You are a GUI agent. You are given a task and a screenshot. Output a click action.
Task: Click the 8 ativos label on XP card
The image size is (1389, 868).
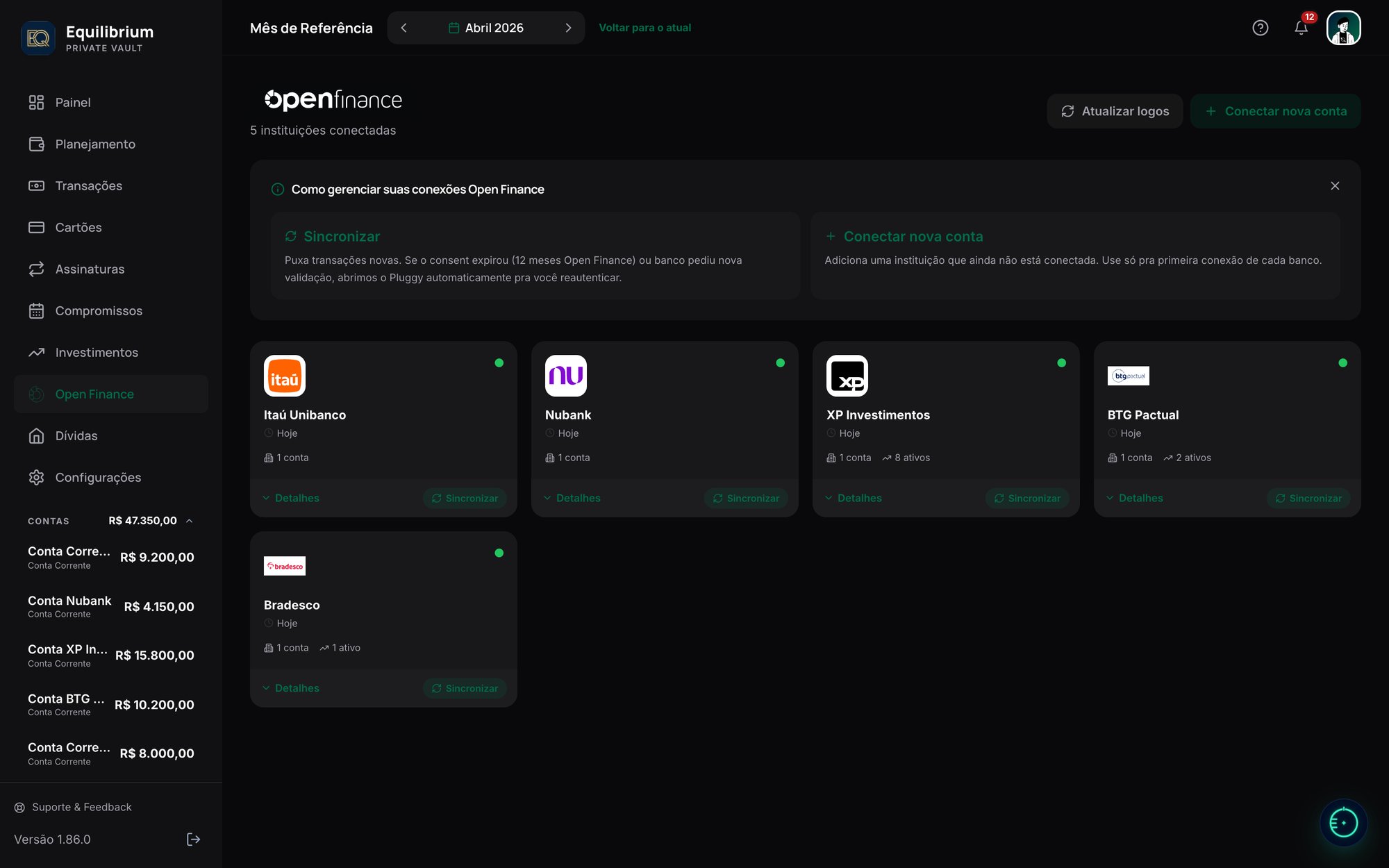906,458
